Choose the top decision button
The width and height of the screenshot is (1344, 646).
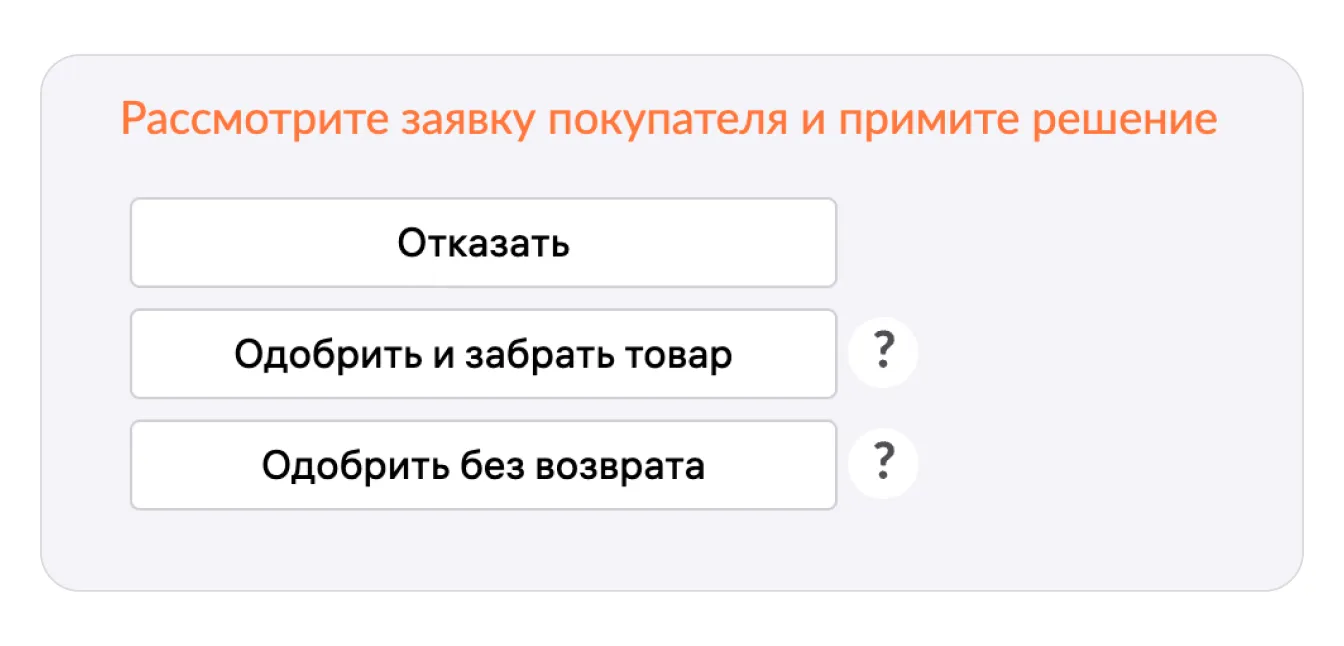483,243
